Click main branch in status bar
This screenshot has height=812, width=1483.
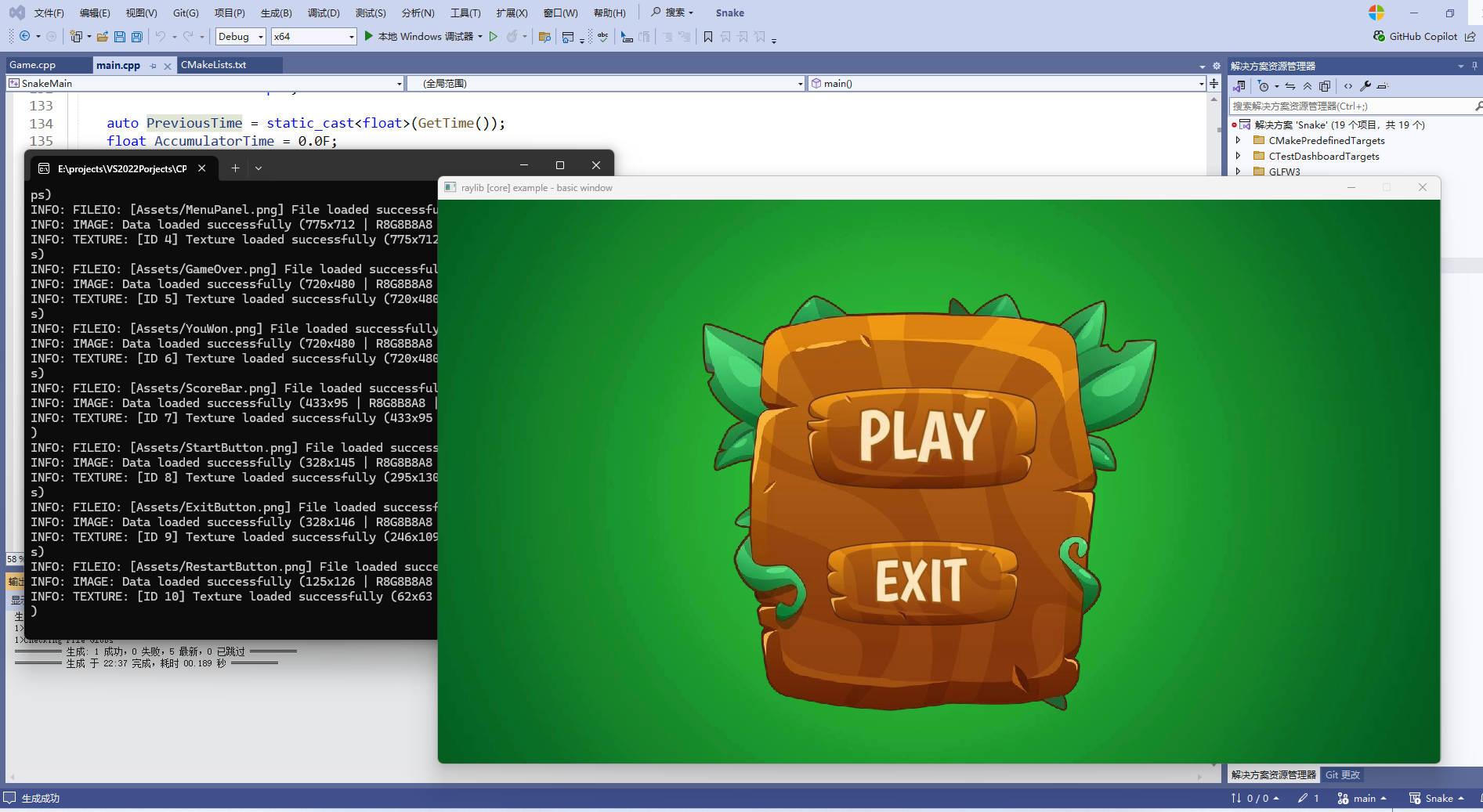1362,798
